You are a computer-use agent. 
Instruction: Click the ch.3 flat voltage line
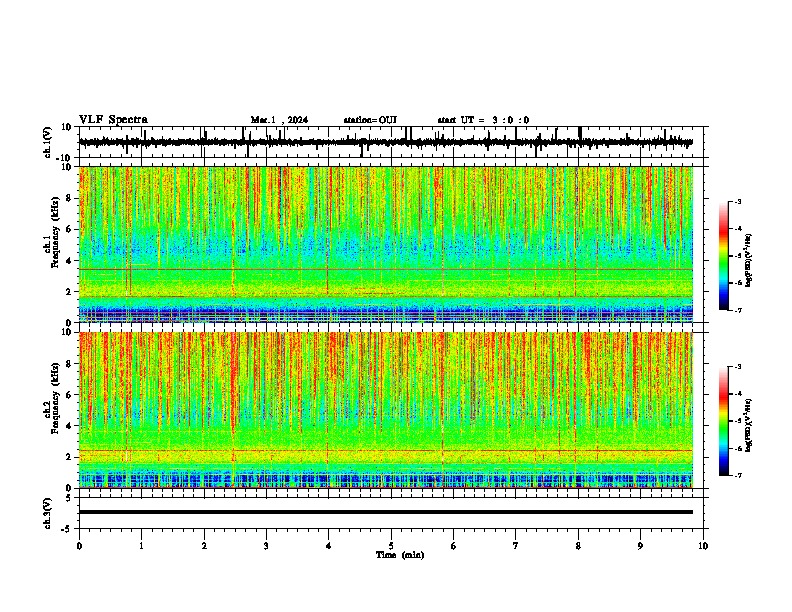click(385, 512)
